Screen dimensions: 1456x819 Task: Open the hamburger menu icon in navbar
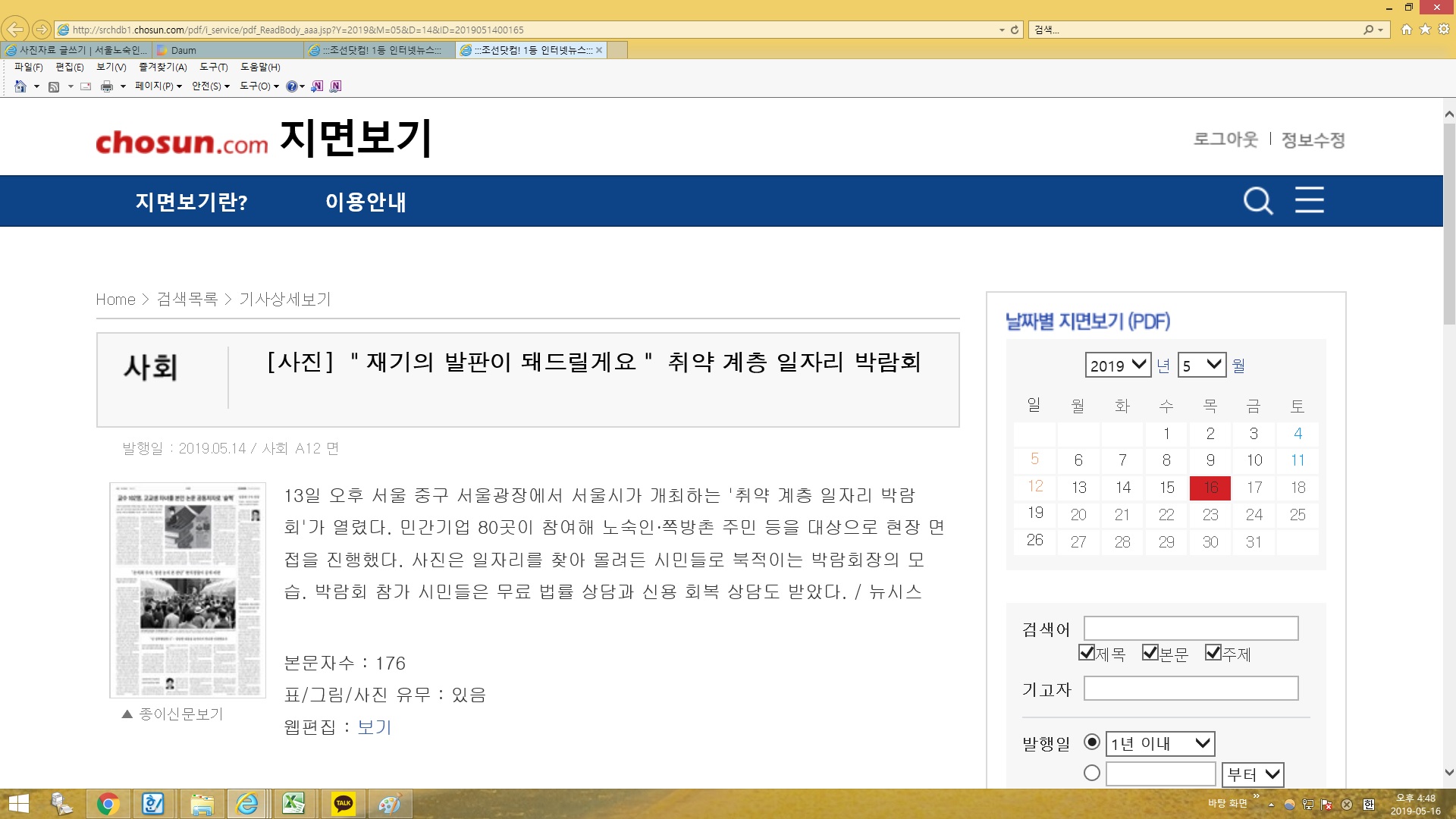1309,200
